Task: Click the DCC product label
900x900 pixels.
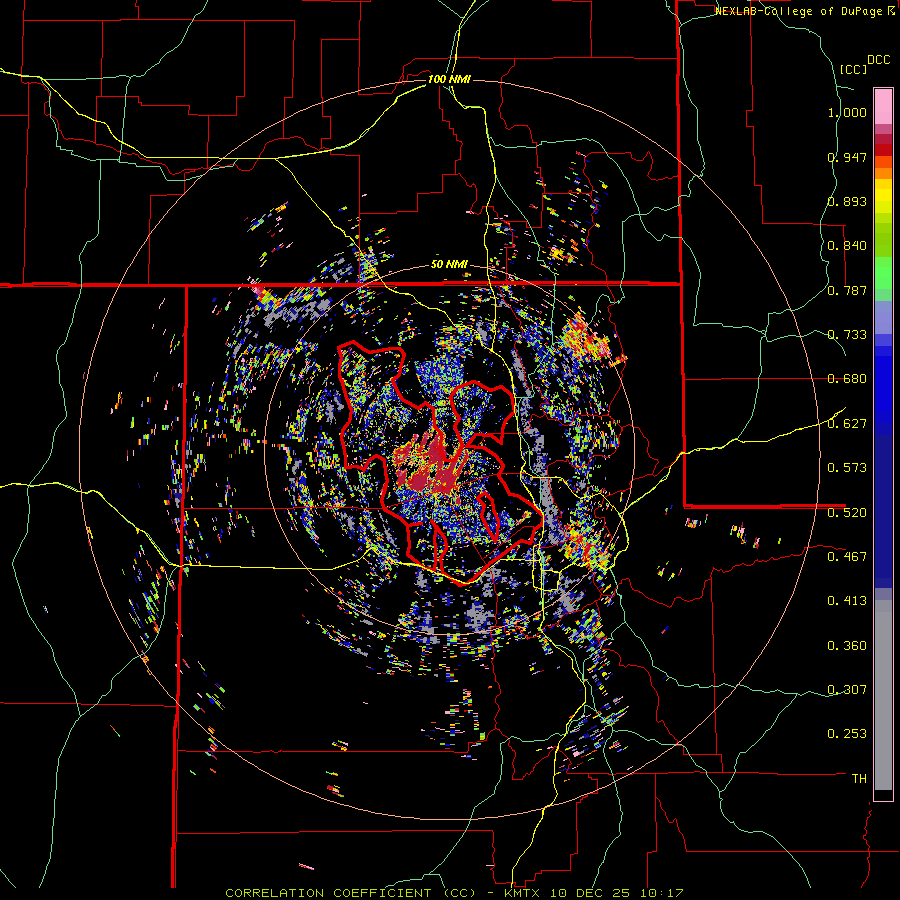Action: coord(878,60)
